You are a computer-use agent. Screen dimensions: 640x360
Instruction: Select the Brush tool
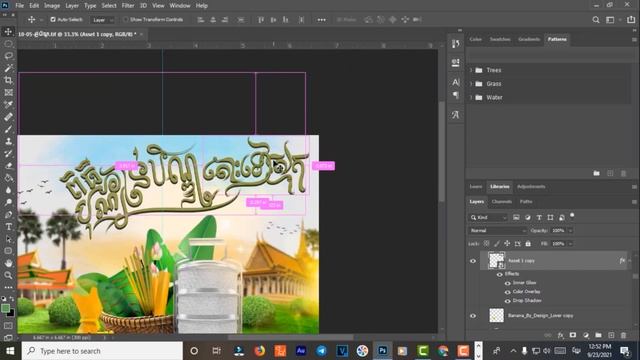(8, 129)
